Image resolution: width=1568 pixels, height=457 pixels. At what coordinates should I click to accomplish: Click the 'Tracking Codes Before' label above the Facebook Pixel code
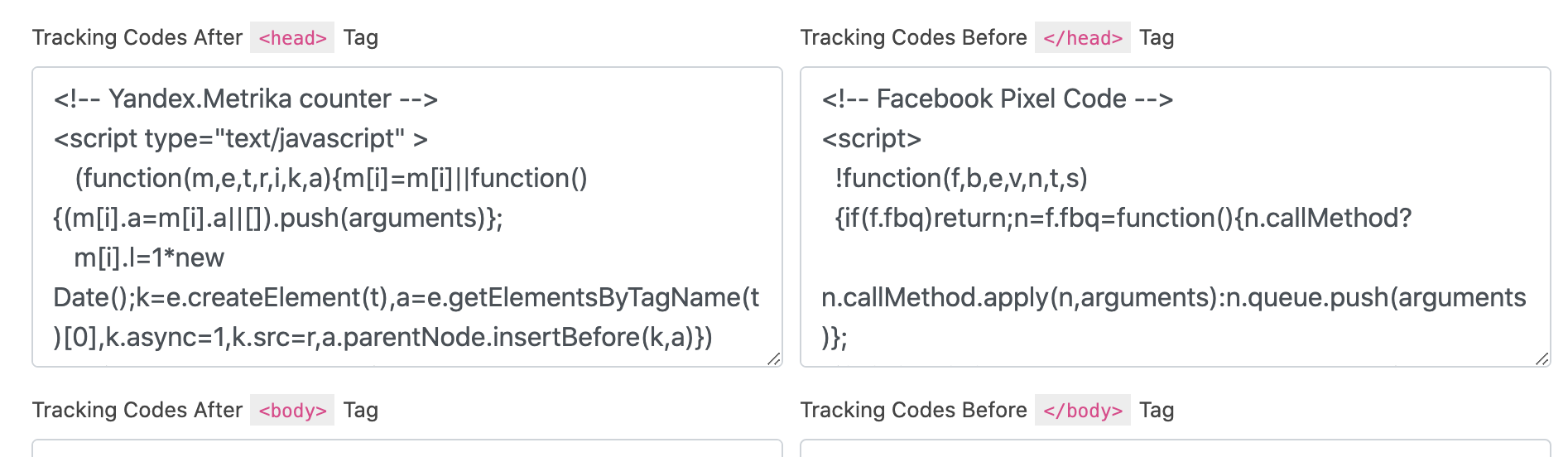[913, 37]
